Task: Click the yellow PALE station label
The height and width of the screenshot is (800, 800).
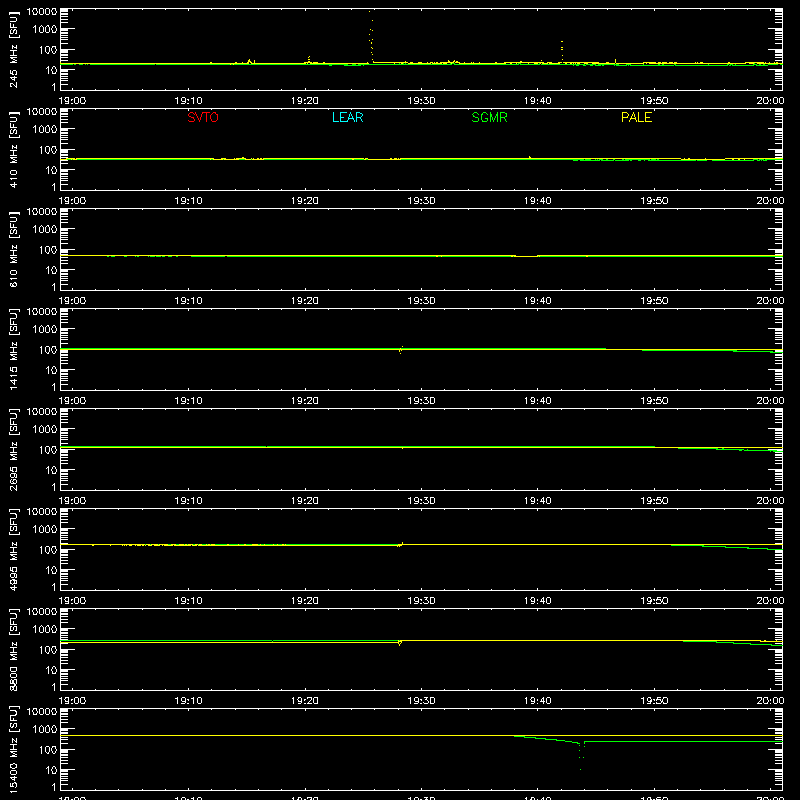Action: (636, 117)
